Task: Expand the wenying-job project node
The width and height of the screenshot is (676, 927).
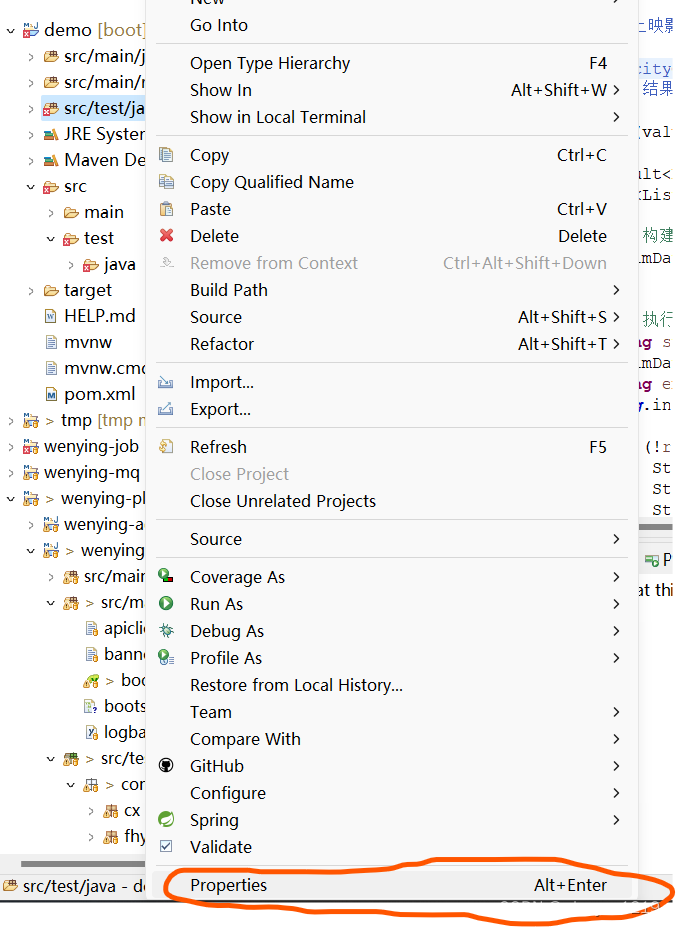Action: click(11, 447)
